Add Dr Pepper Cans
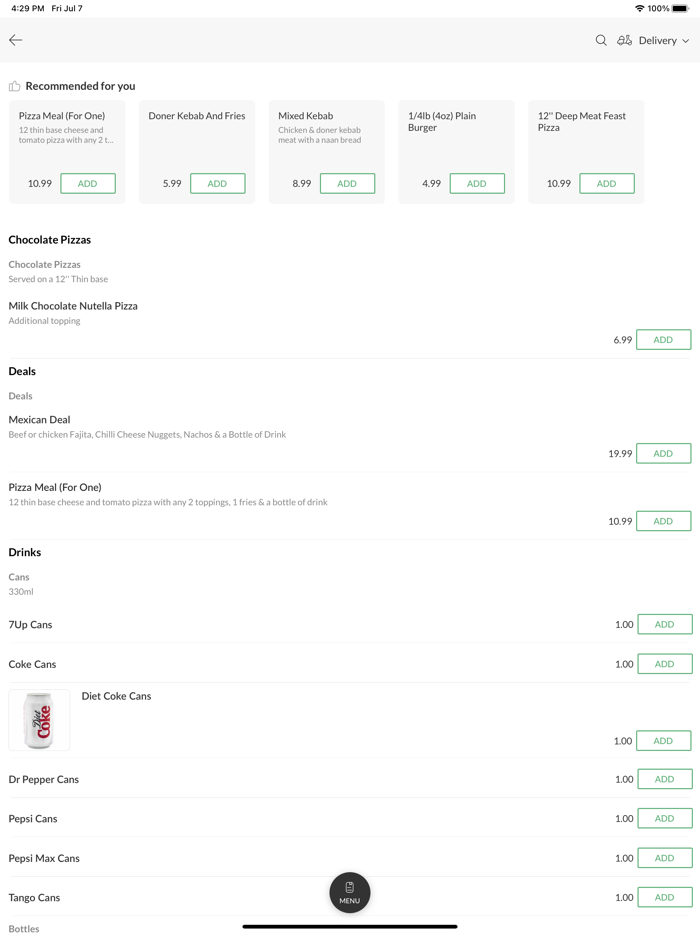The width and height of the screenshot is (700, 934). (664, 779)
